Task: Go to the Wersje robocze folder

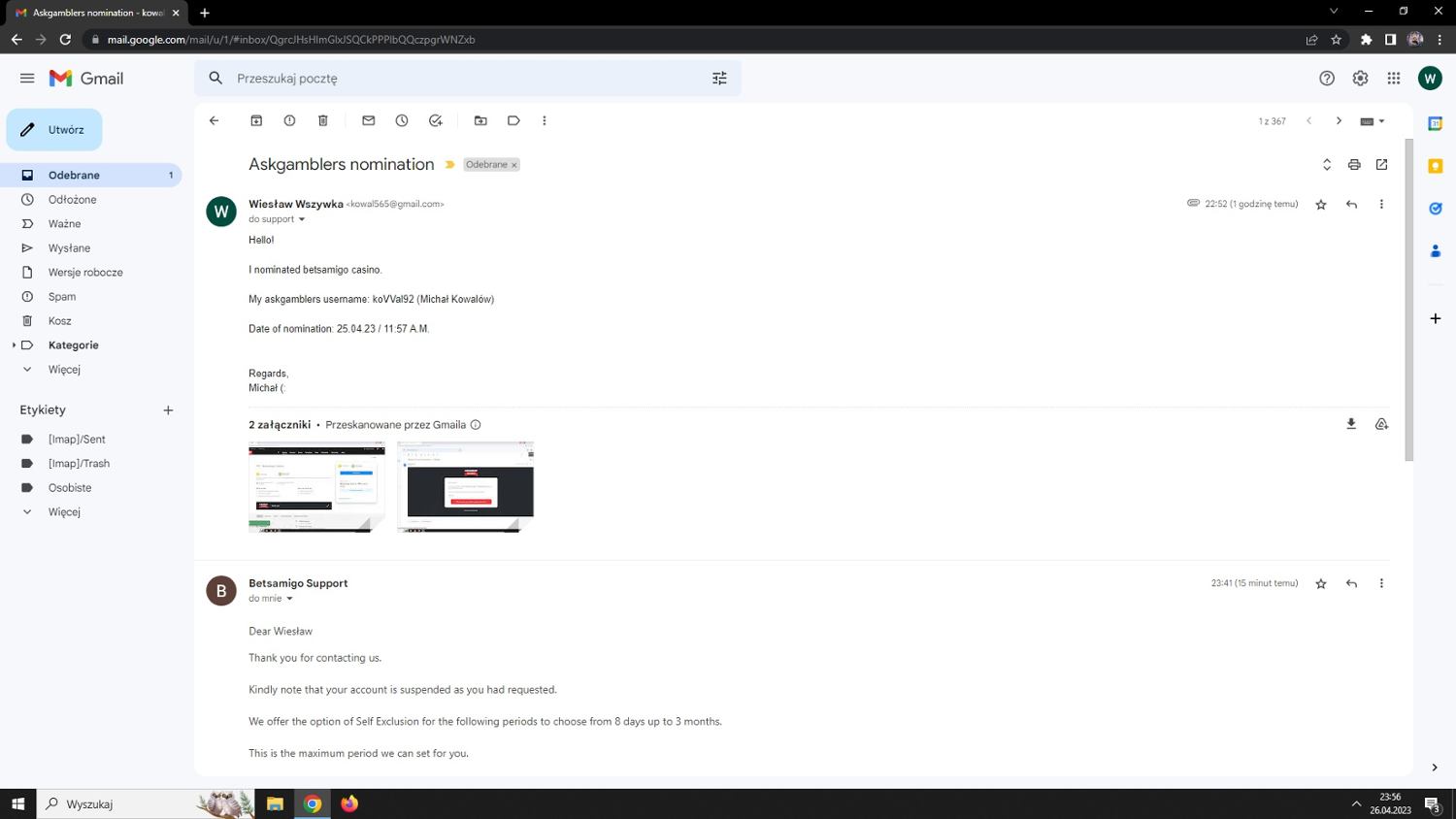Action: click(x=85, y=273)
